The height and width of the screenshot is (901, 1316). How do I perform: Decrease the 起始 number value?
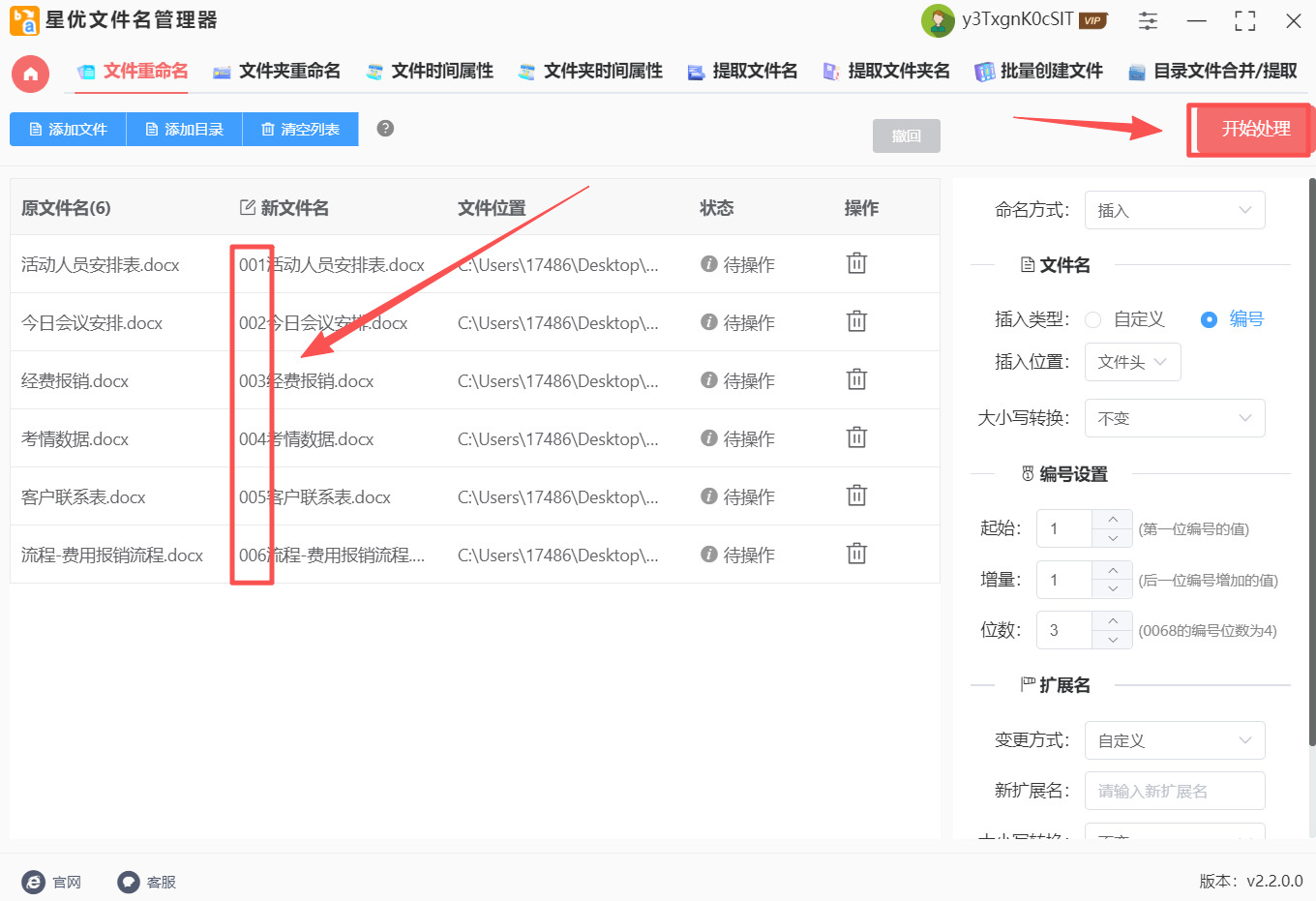tap(1113, 538)
